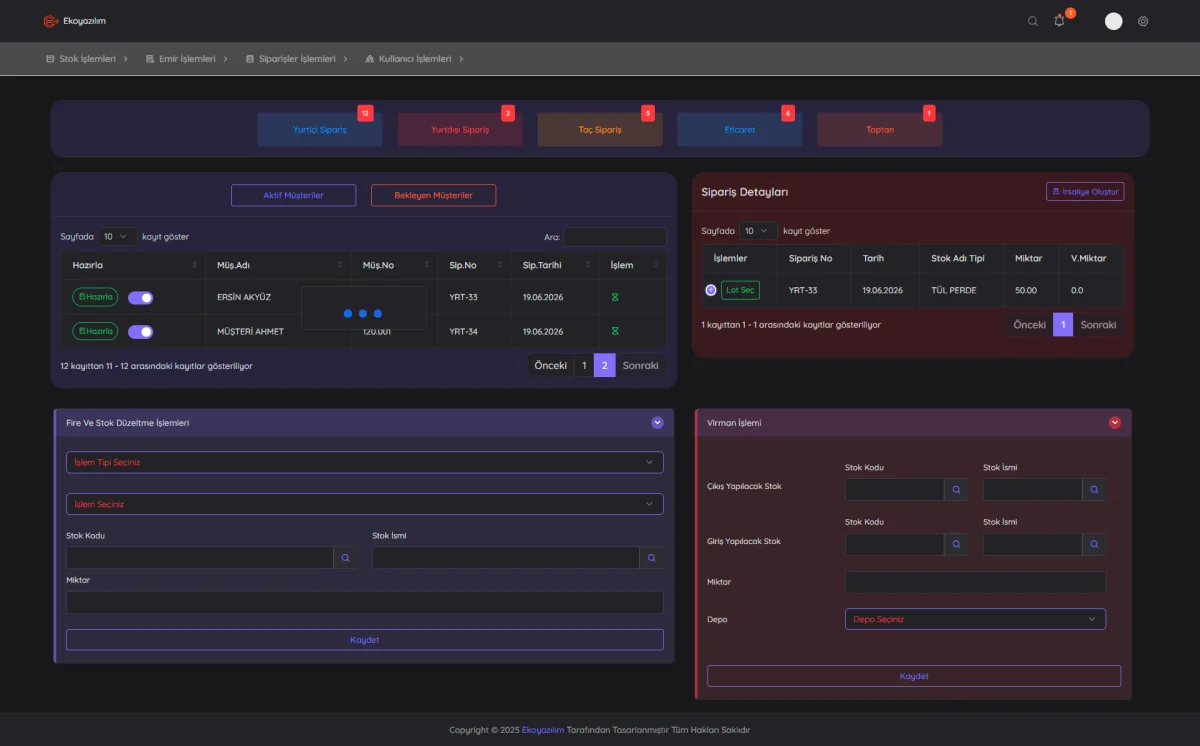This screenshot has width=1200, height=746.
Task: Open the notifications bell
Action: coord(1060,21)
